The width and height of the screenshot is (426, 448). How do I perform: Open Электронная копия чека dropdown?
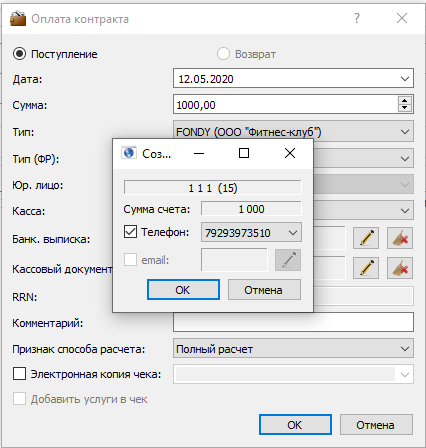click(405, 374)
